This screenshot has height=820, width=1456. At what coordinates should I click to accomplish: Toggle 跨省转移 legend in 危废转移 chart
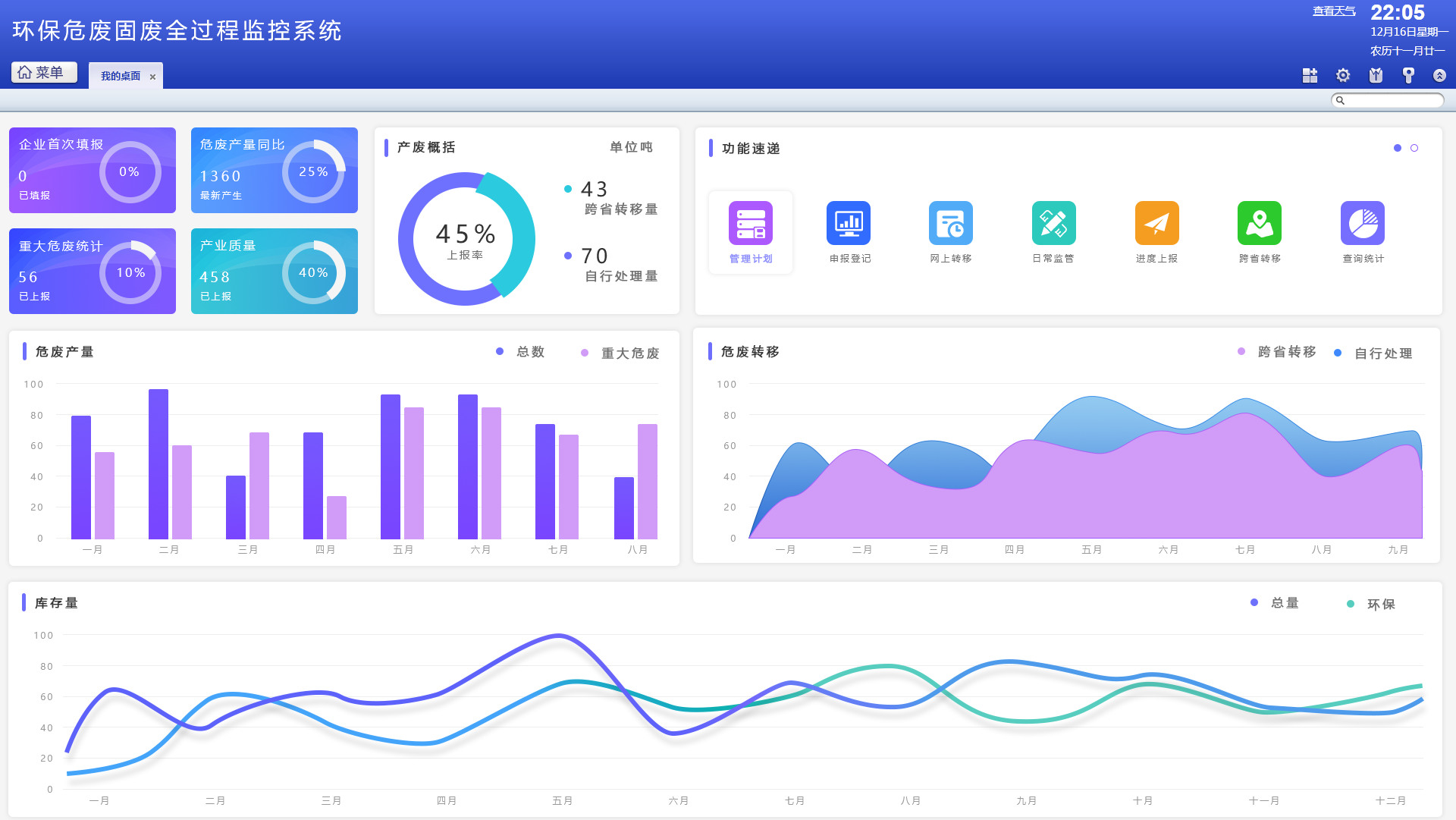pos(1277,352)
